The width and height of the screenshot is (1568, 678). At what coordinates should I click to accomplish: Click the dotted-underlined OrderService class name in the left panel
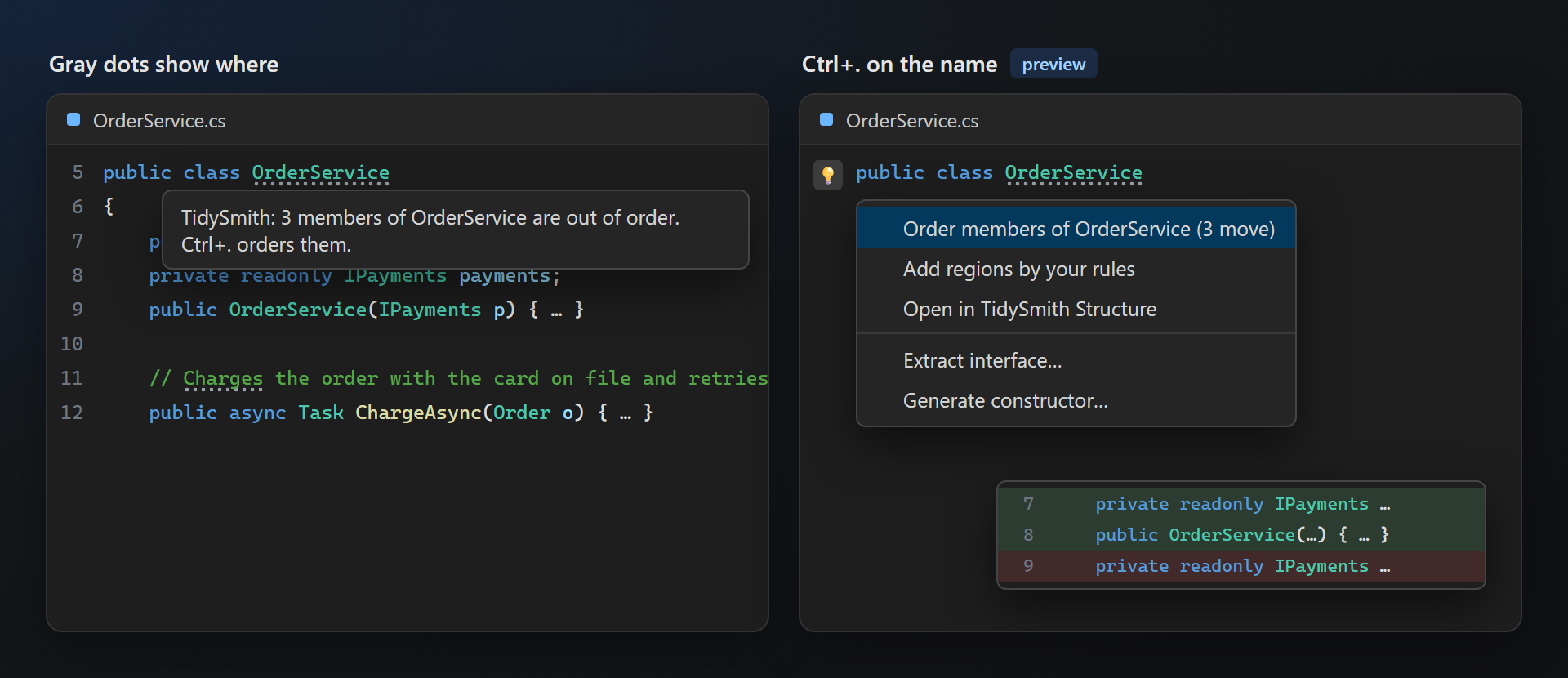(x=320, y=173)
